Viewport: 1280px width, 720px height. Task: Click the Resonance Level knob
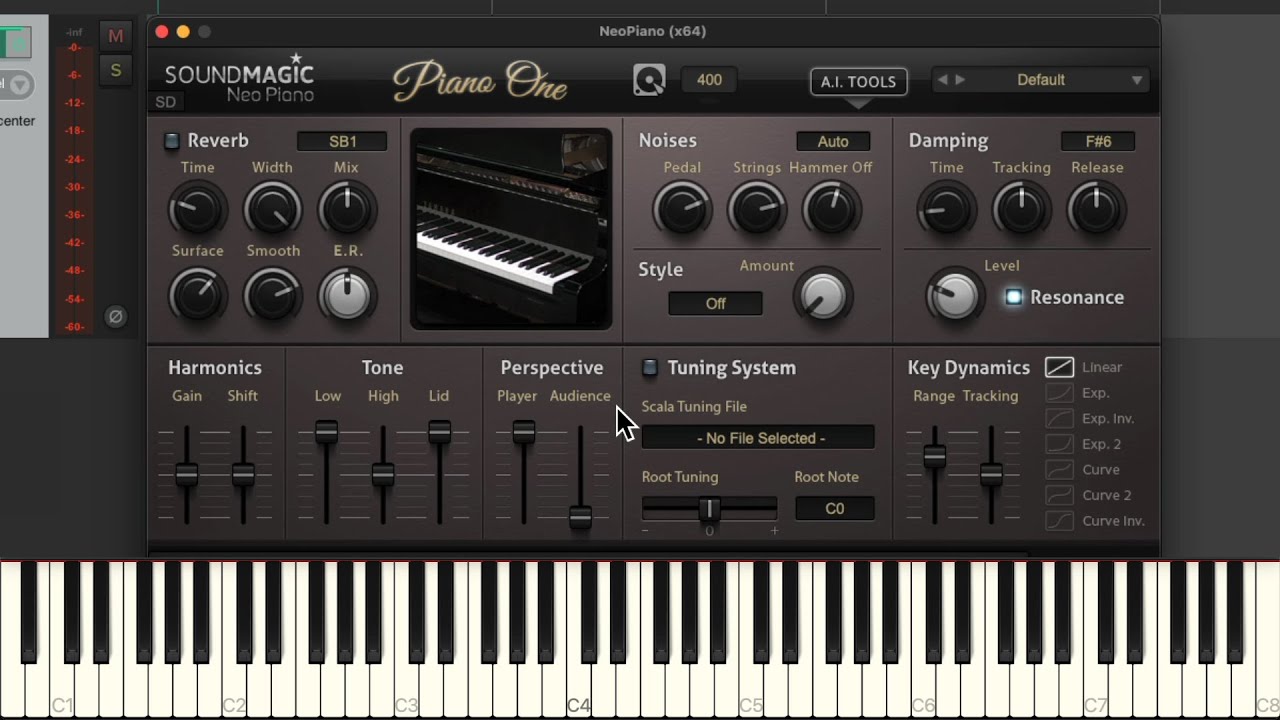point(954,296)
